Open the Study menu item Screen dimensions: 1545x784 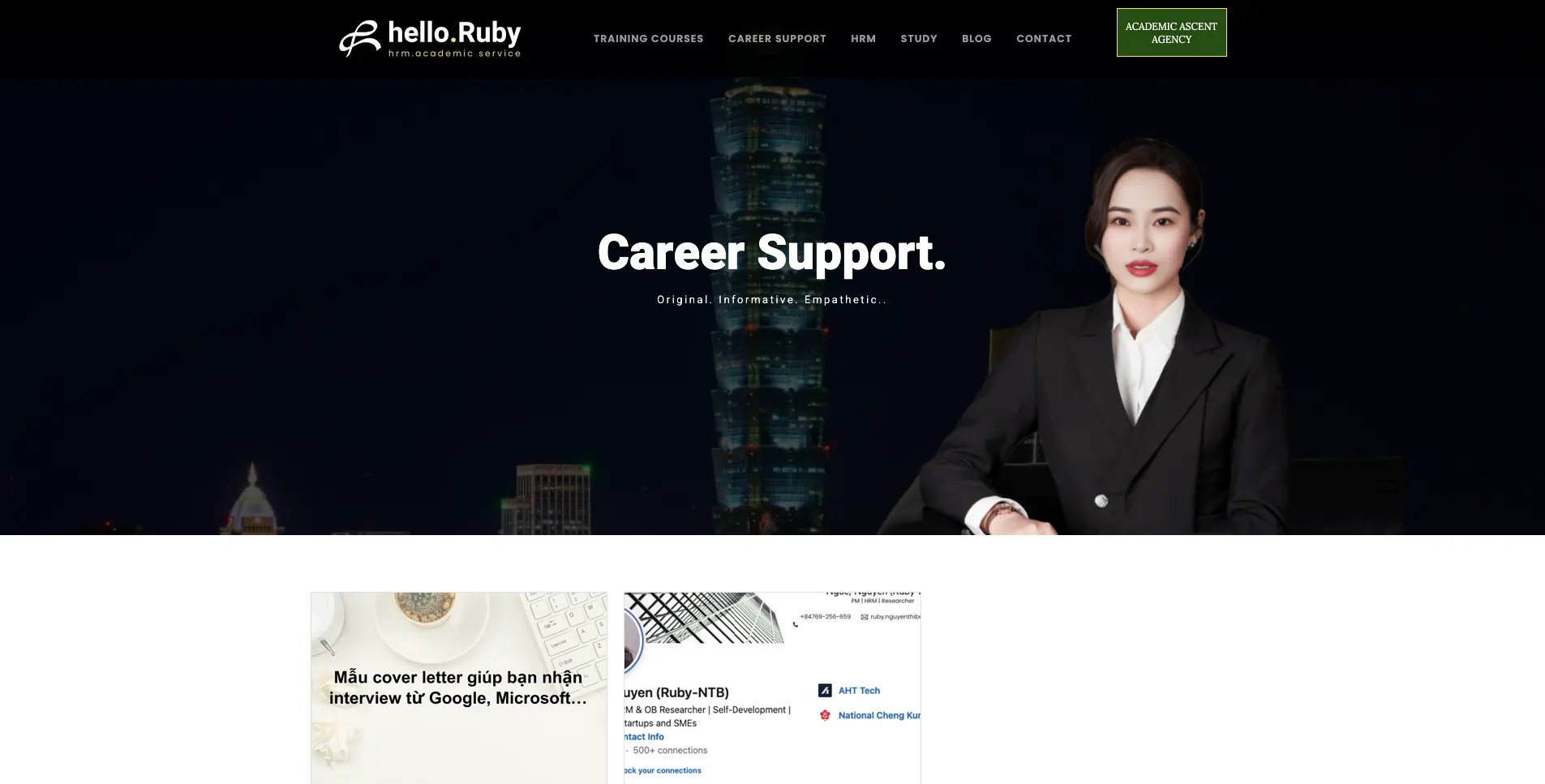(x=919, y=39)
